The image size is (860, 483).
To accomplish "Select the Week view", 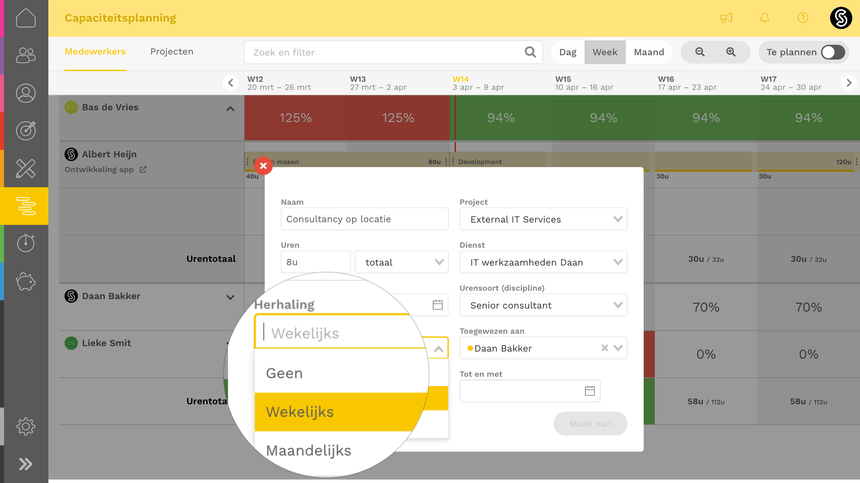I will (605, 52).
